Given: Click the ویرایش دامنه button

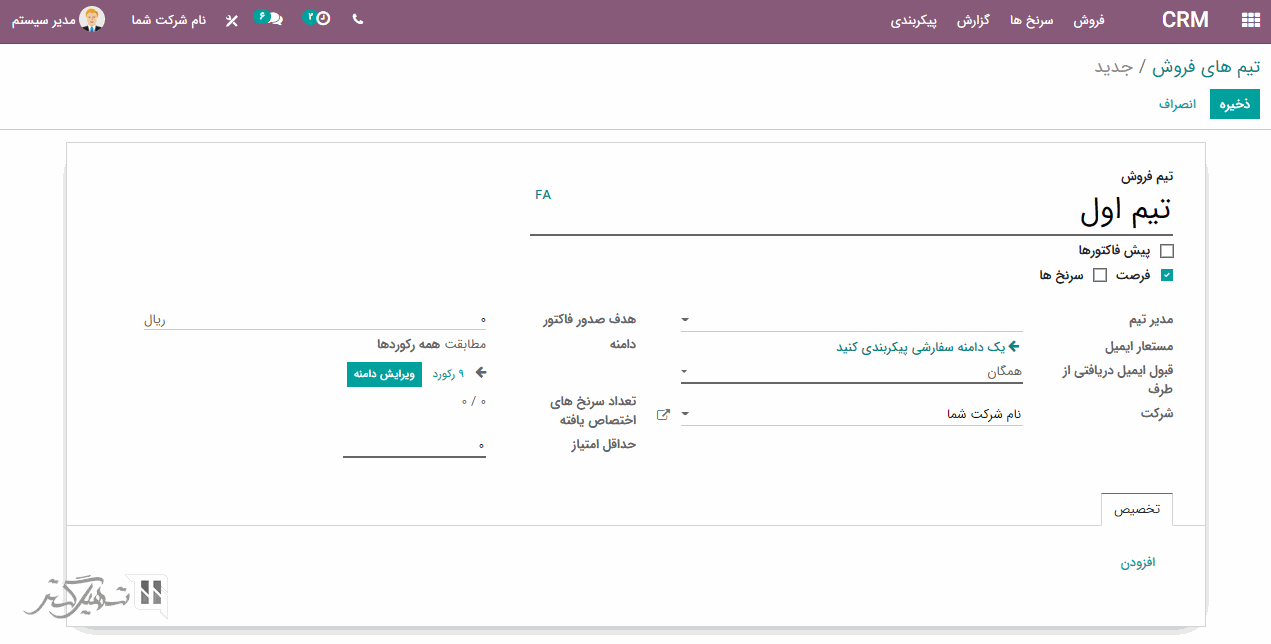Looking at the screenshot, I should [x=384, y=373].
